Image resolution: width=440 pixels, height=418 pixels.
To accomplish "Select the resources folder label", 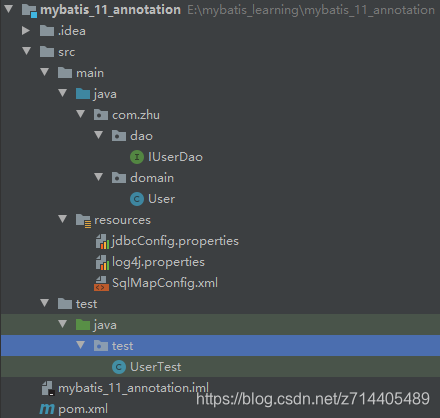I will (122, 220).
